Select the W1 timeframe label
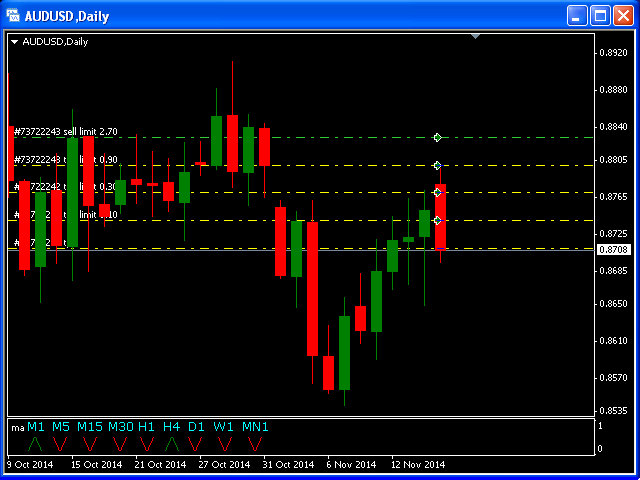 point(224,427)
